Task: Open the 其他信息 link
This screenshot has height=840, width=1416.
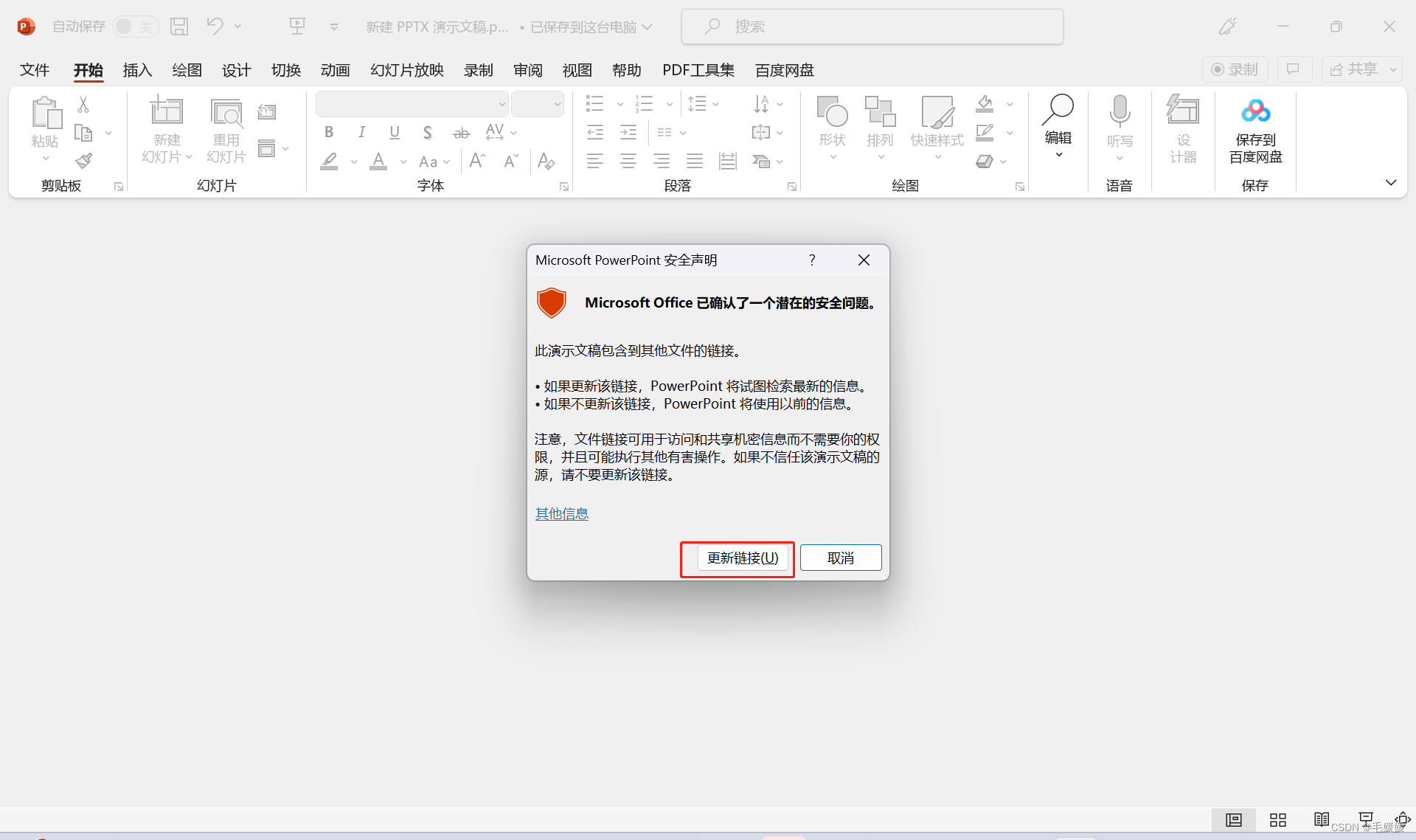Action: tap(561, 513)
